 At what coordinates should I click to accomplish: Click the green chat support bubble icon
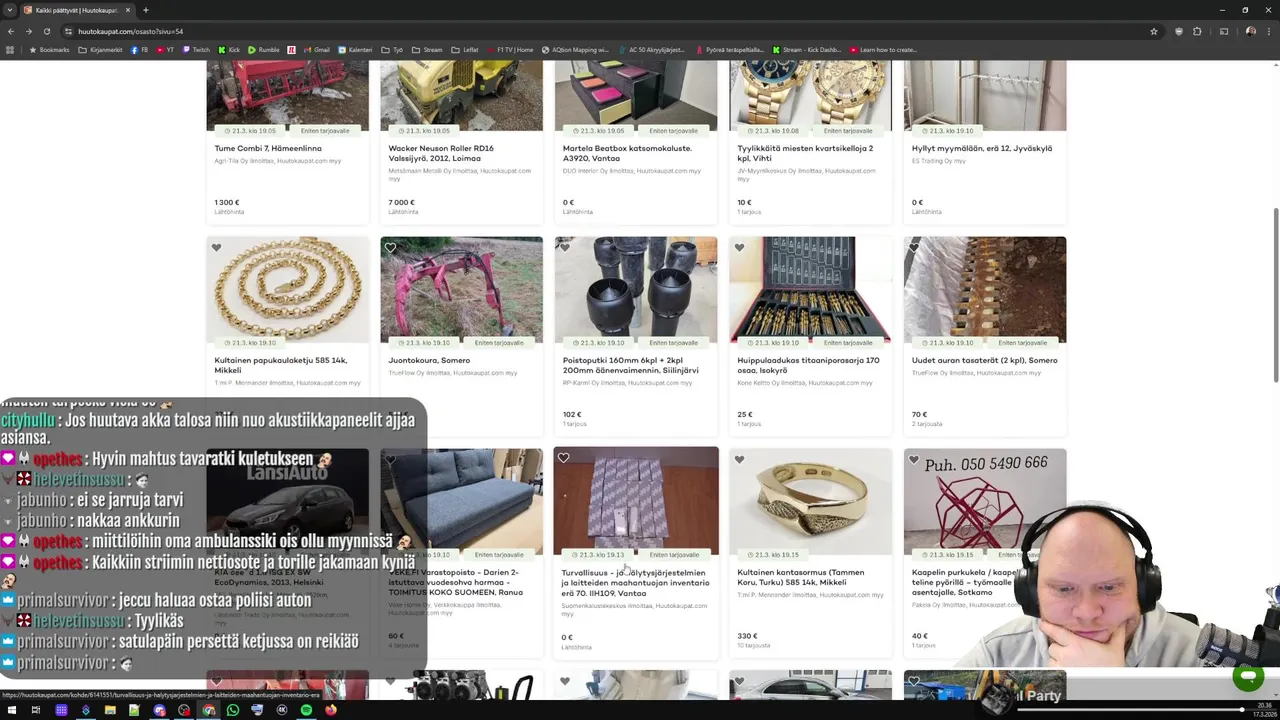click(1247, 677)
